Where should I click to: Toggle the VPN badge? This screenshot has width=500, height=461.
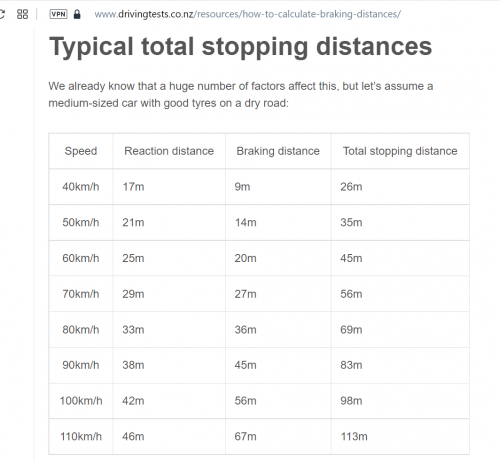(58, 14)
